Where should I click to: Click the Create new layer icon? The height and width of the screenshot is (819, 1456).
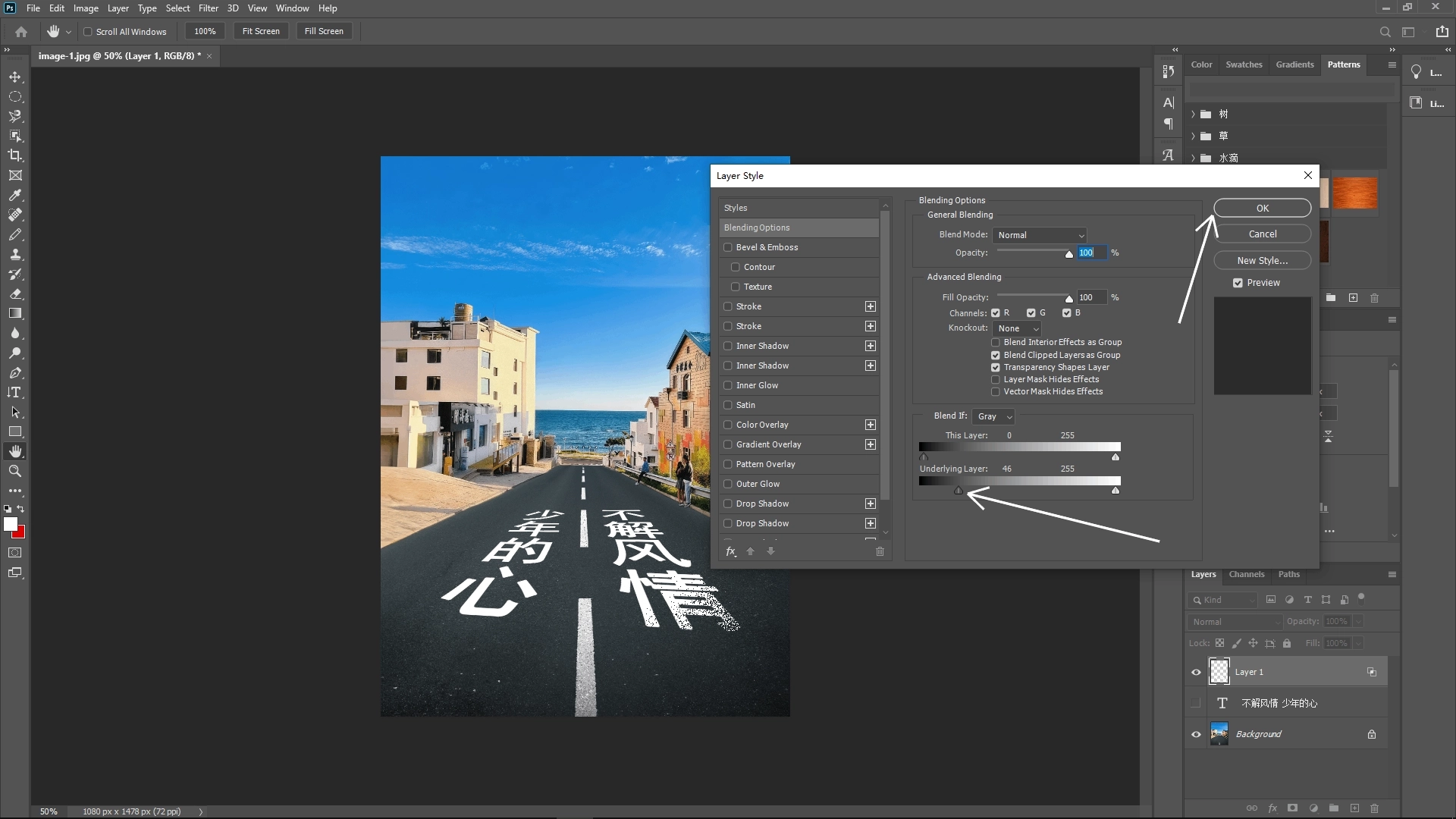pyautogui.click(x=1354, y=808)
